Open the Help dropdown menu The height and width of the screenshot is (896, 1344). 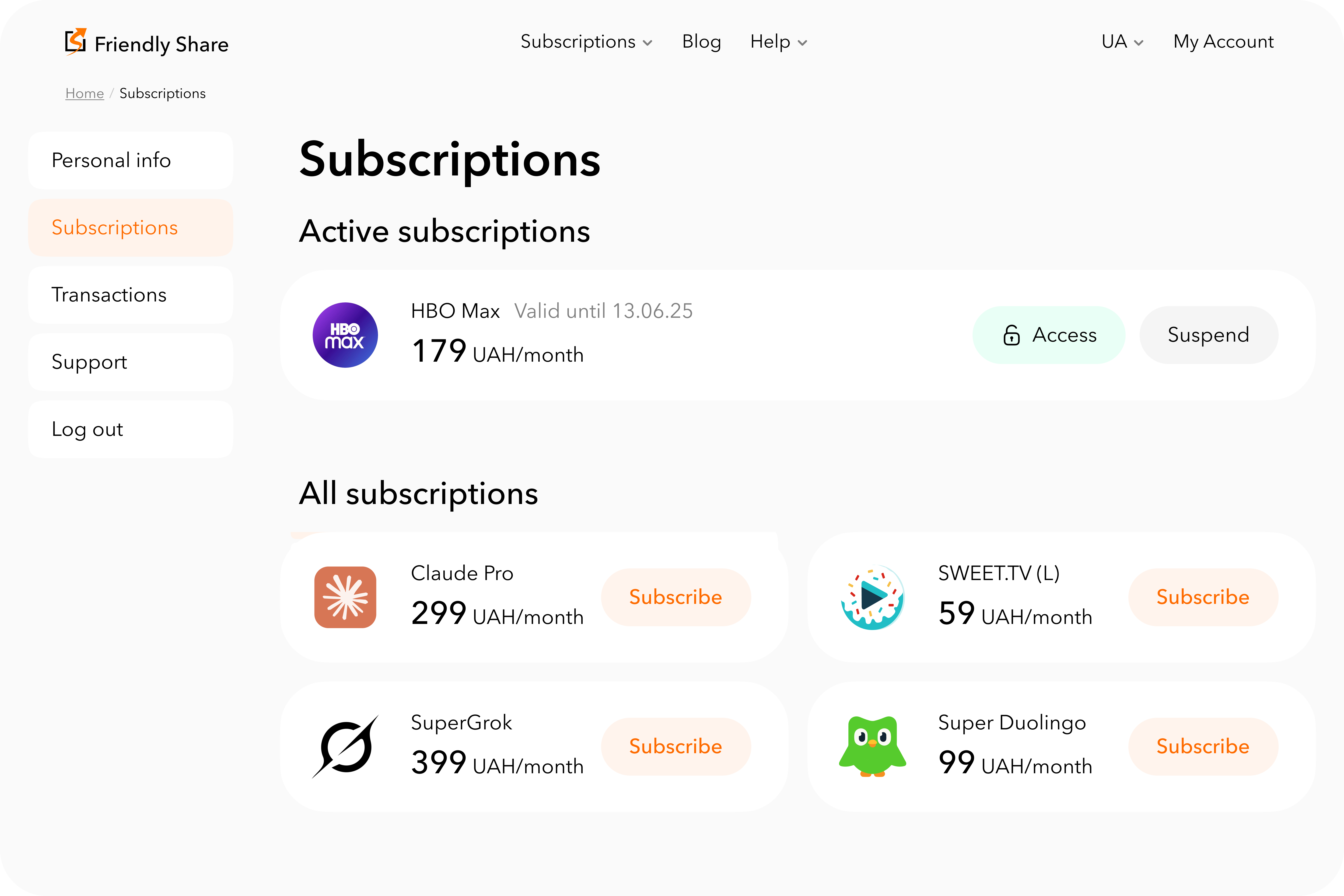click(x=778, y=42)
